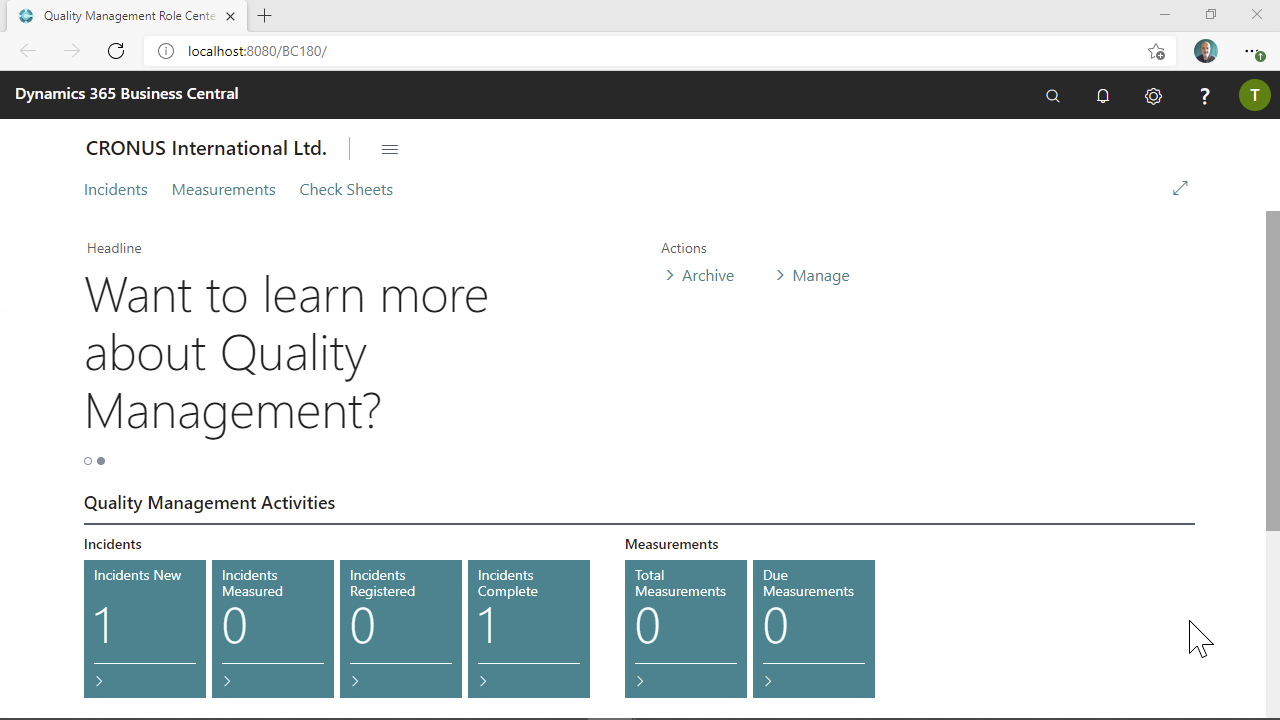Open the search magnifier in Business Central header
1280x720 pixels.
(x=1052, y=96)
